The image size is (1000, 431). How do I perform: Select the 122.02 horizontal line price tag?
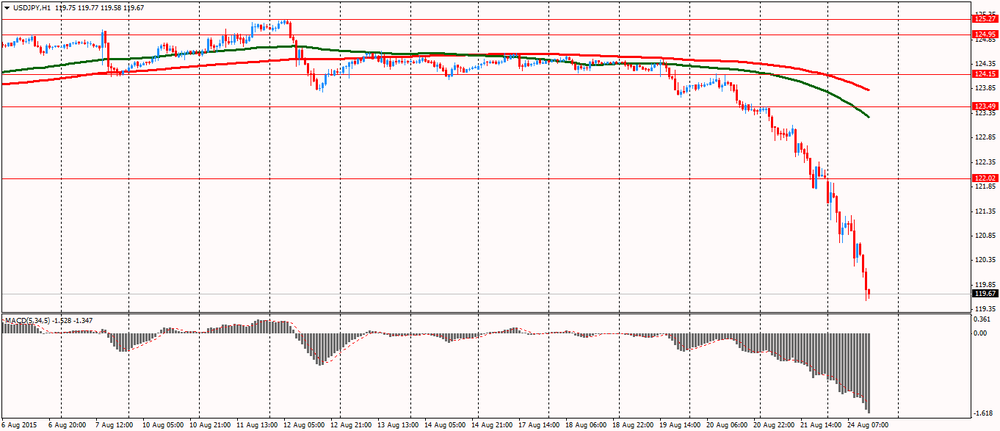click(984, 178)
